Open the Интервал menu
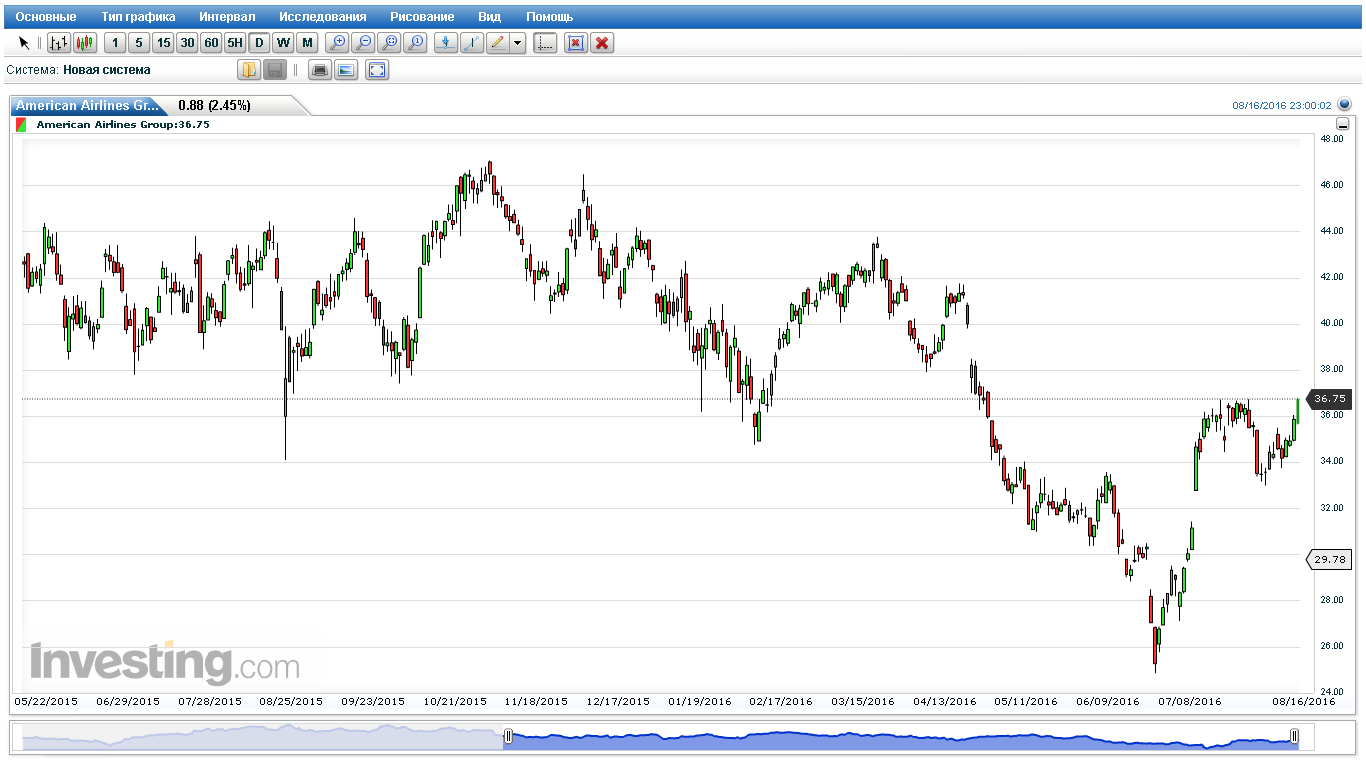 point(227,17)
